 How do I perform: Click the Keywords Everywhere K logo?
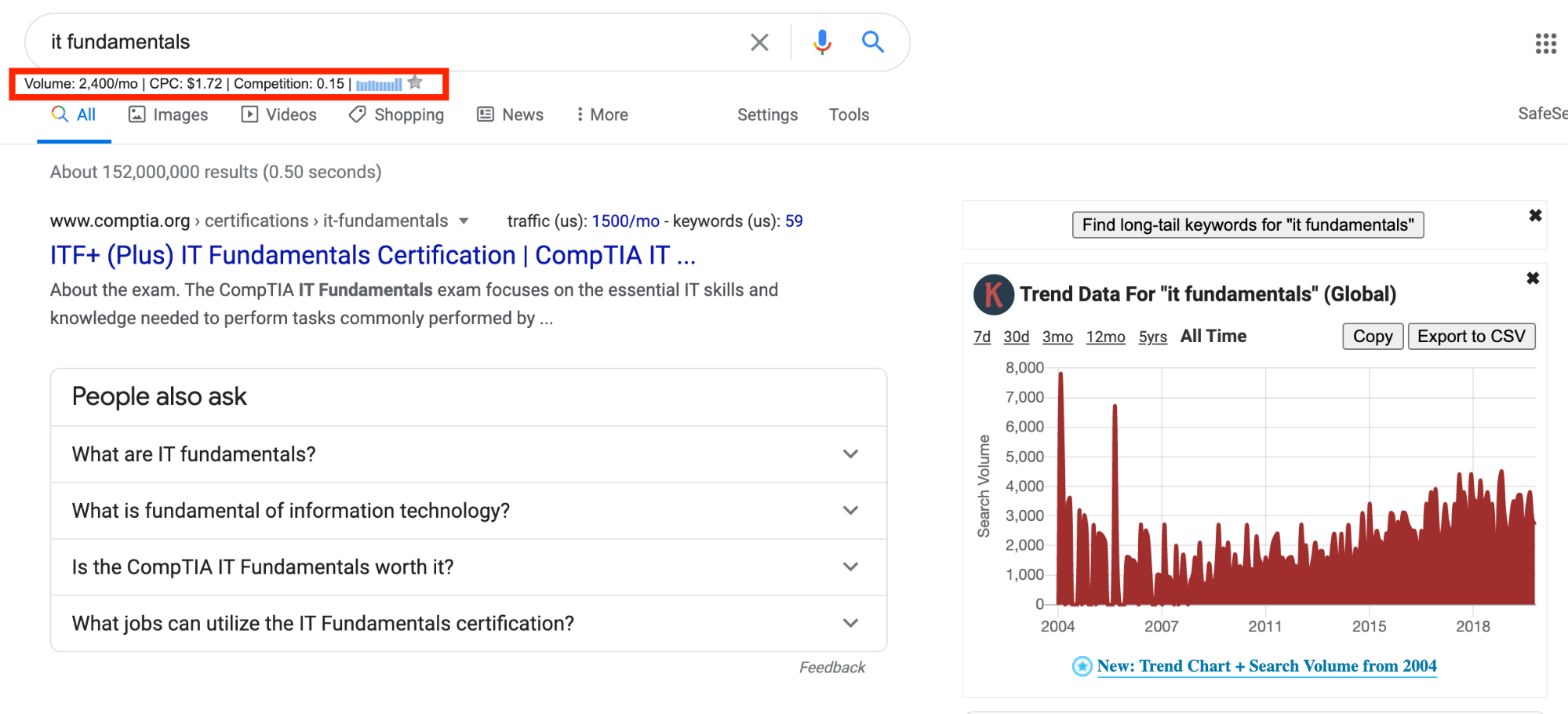coord(993,295)
